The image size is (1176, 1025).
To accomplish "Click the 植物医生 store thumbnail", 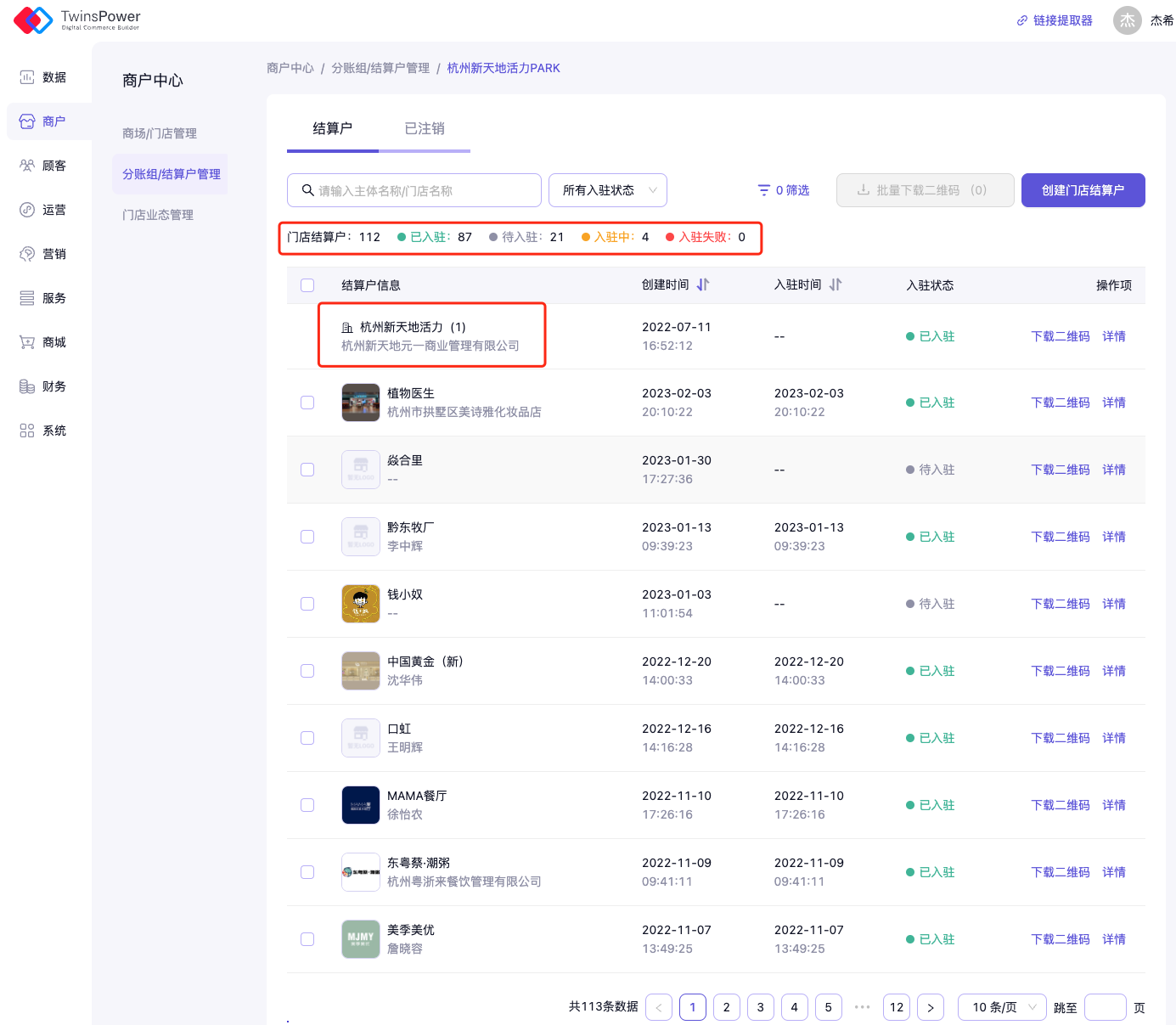I will (361, 403).
